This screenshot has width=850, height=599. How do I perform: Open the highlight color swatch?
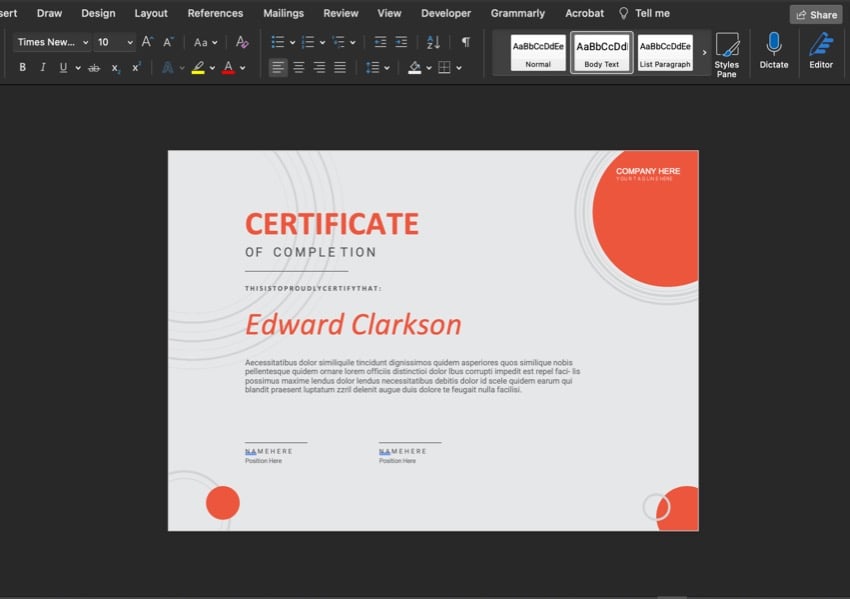coord(198,67)
